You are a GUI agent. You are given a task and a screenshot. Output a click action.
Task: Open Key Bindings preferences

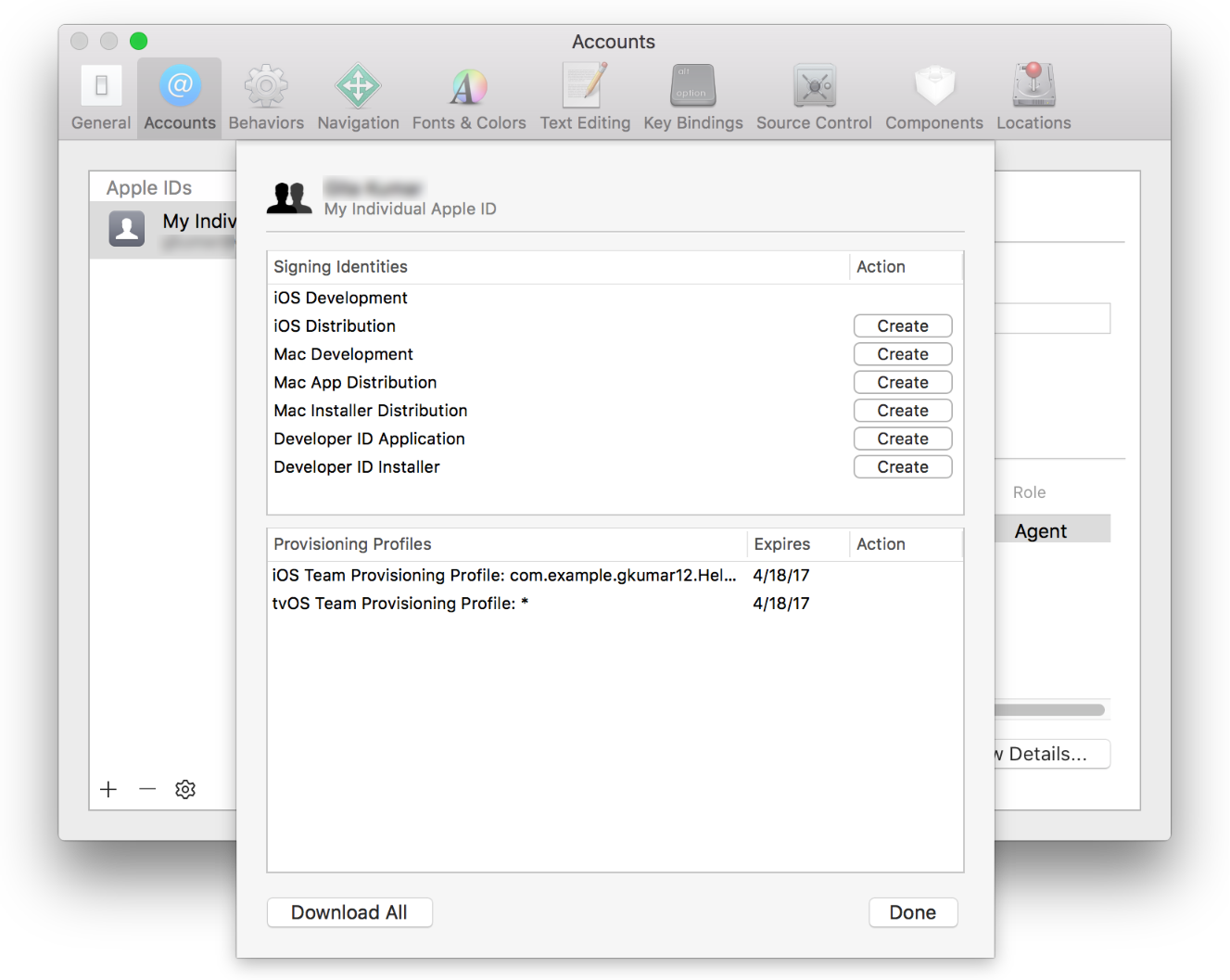pyautogui.click(x=693, y=99)
